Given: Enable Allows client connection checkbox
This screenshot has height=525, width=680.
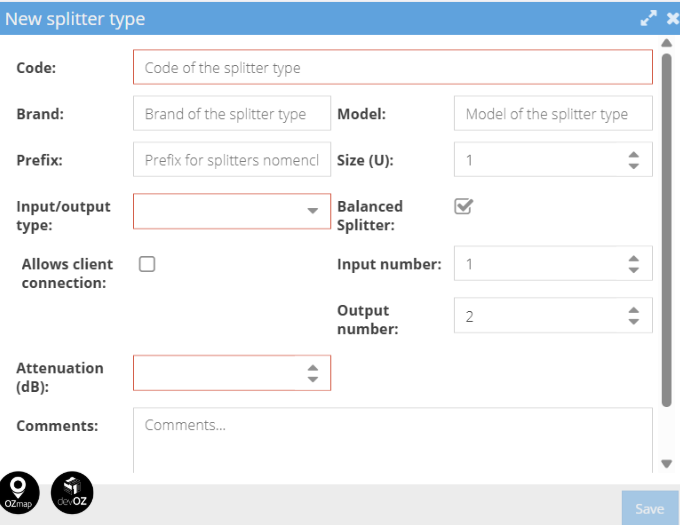Looking at the screenshot, I should tap(147, 264).
